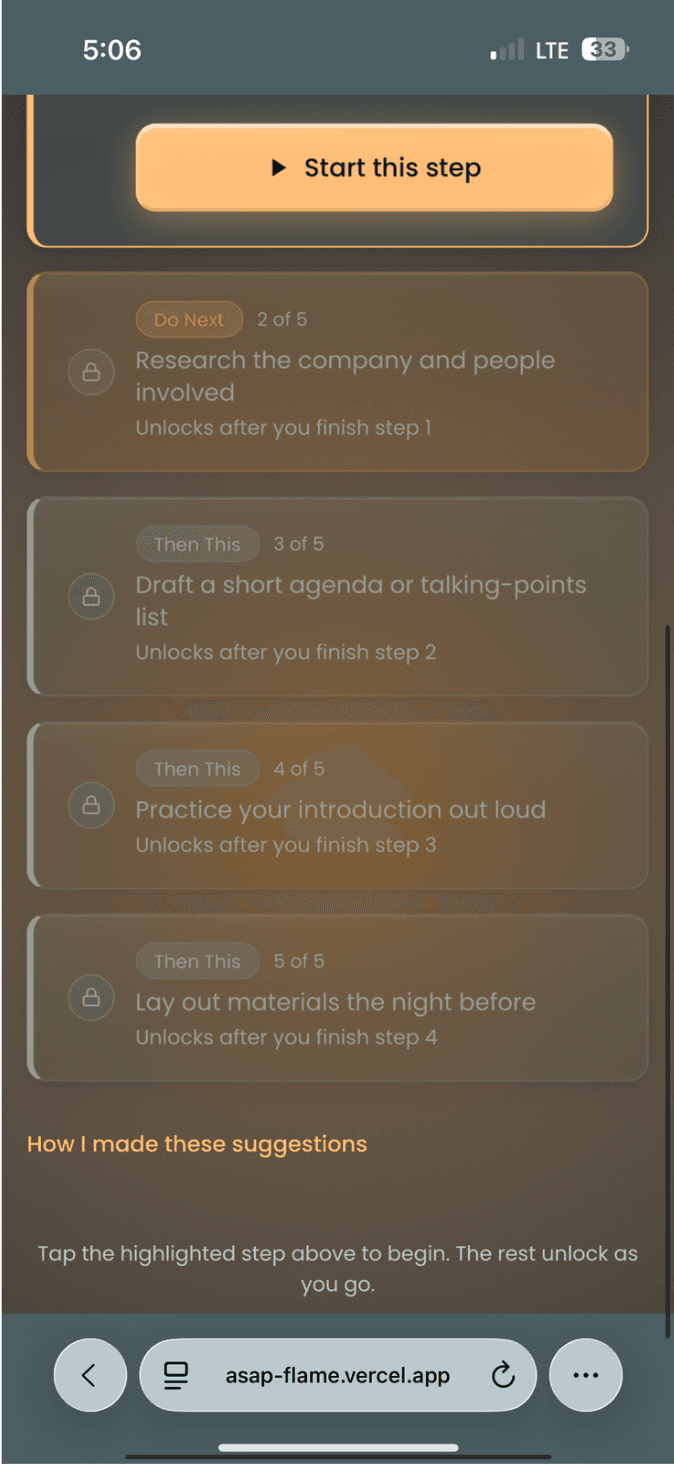This screenshot has height=1464, width=674.
Task: Click the lock icon on step 2
Action: (x=90, y=373)
